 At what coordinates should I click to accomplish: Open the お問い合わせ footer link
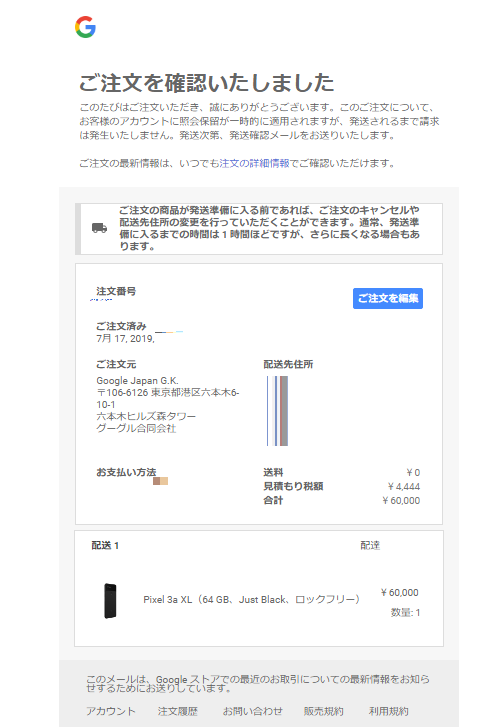[253, 711]
